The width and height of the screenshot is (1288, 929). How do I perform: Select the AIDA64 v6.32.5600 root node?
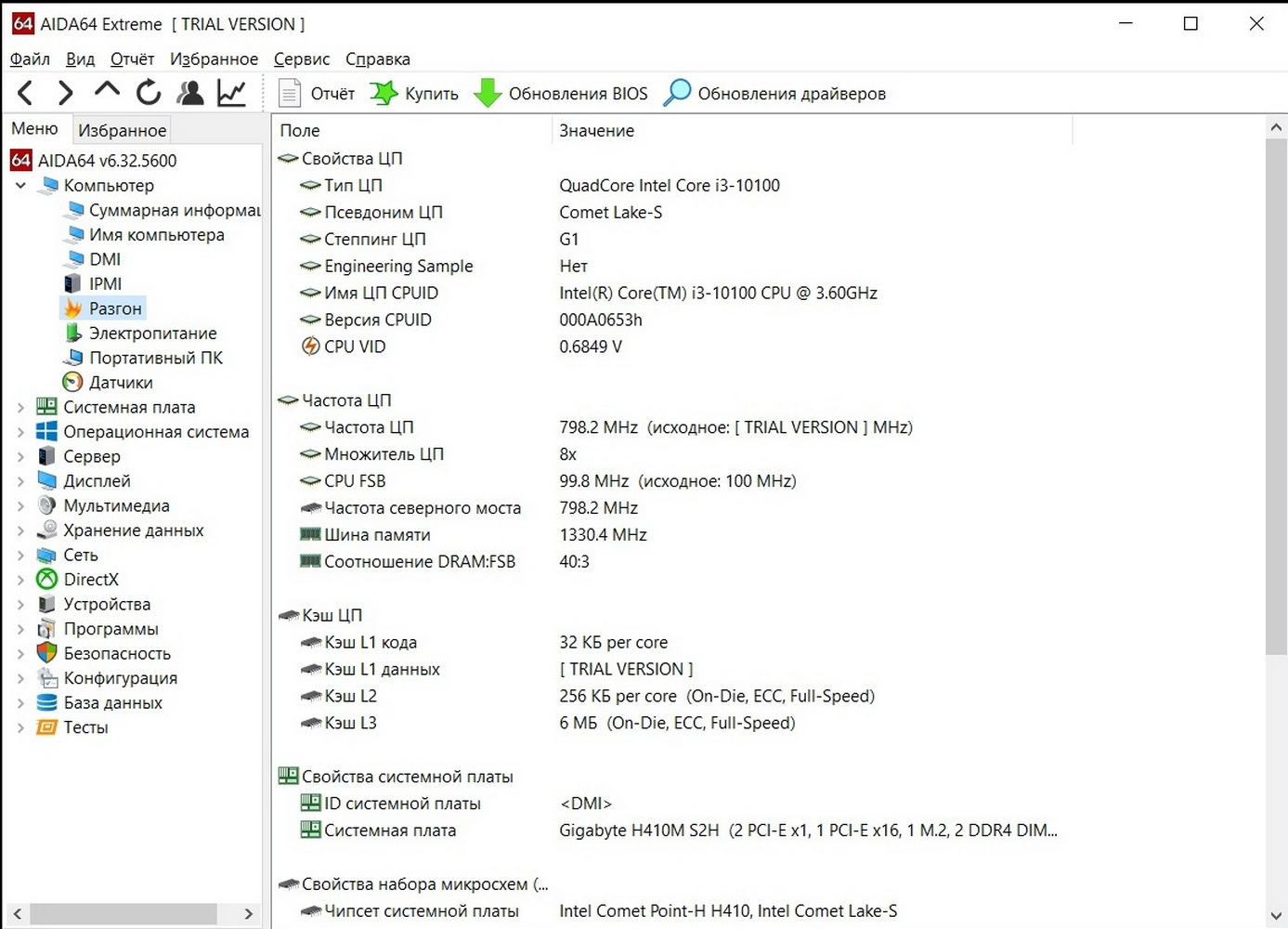[94, 160]
